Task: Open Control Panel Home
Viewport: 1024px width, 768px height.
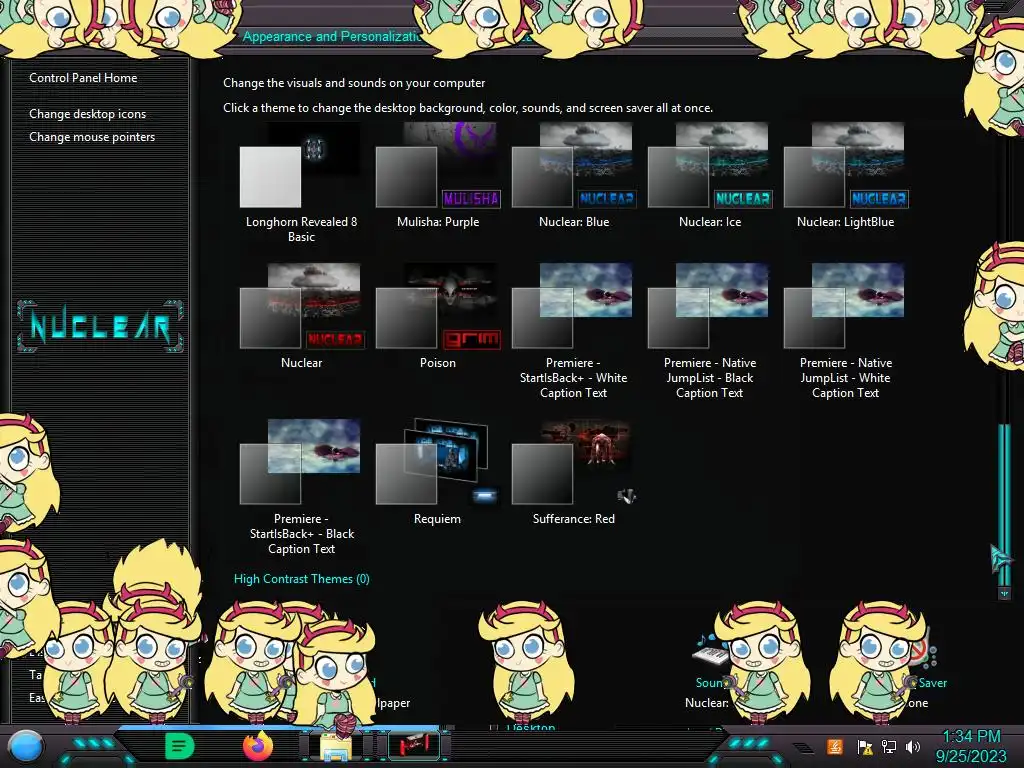Action: pyautogui.click(x=83, y=78)
